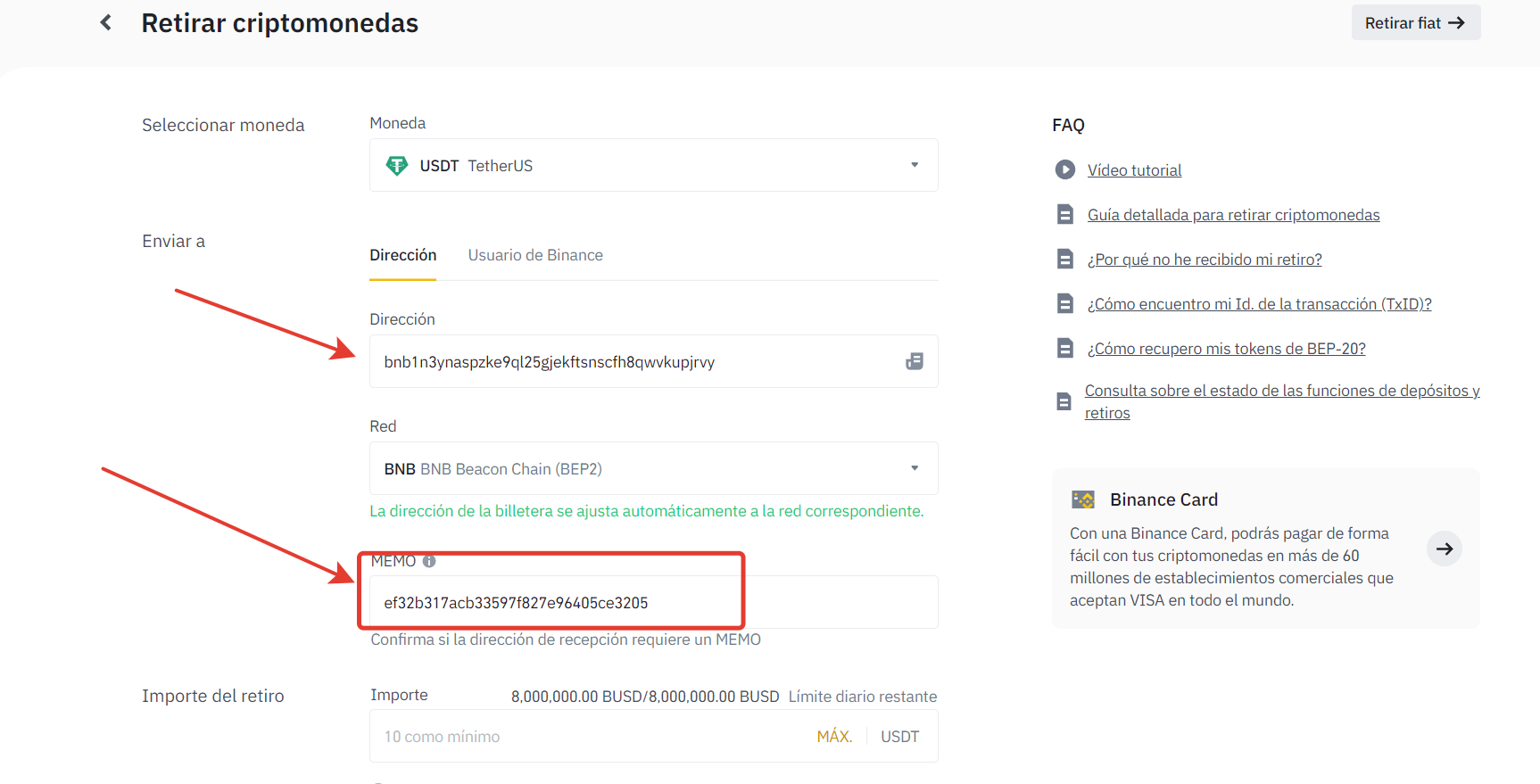Click the Retirar criptomonedas page title

(x=279, y=23)
